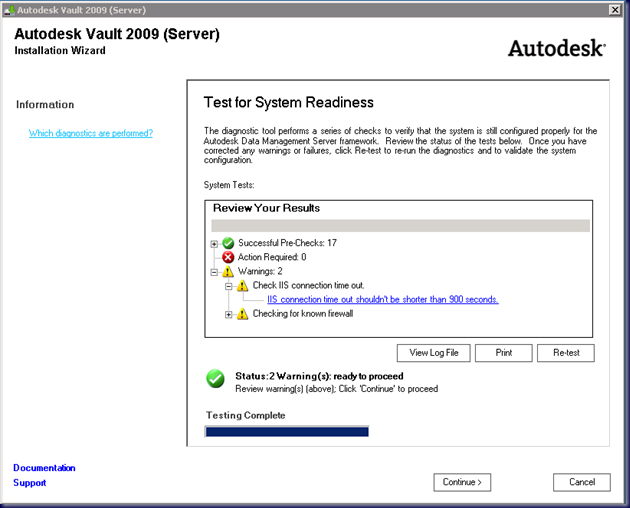Click the Re-test button
This screenshot has width=630, height=508.
pyautogui.click(x=566, y=353)
